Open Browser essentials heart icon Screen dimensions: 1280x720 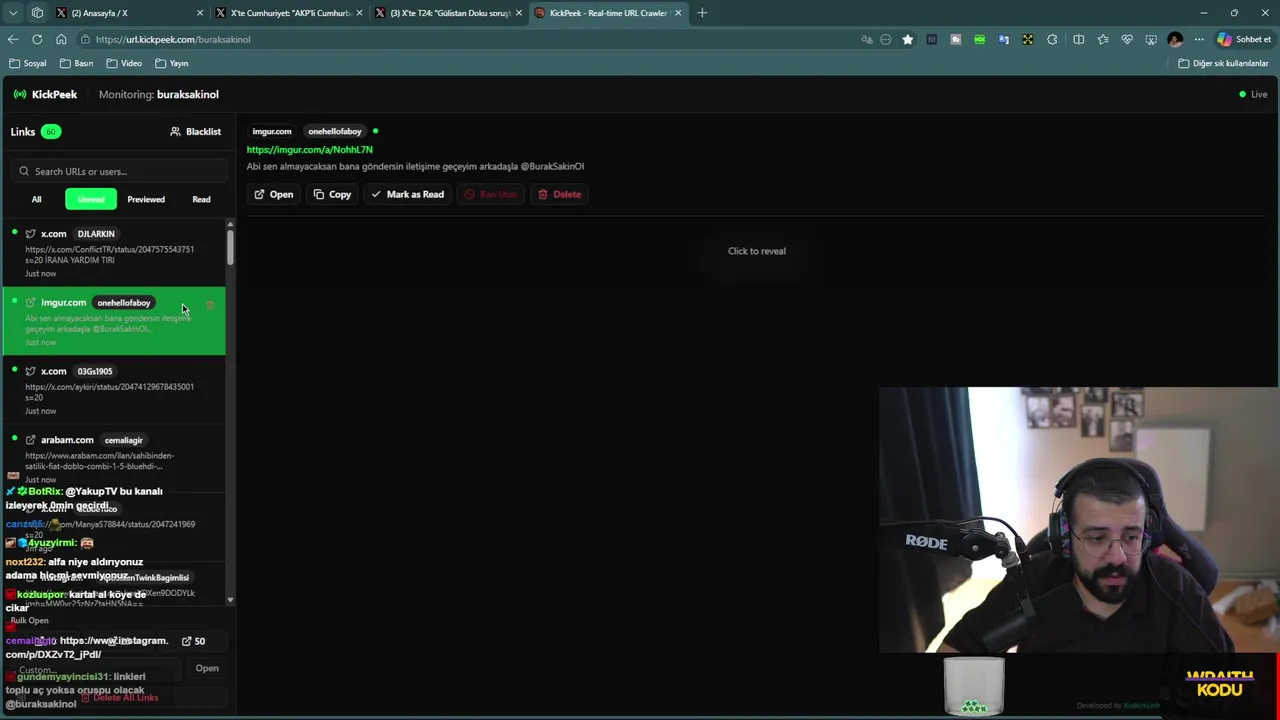(x=1127, y=39)
